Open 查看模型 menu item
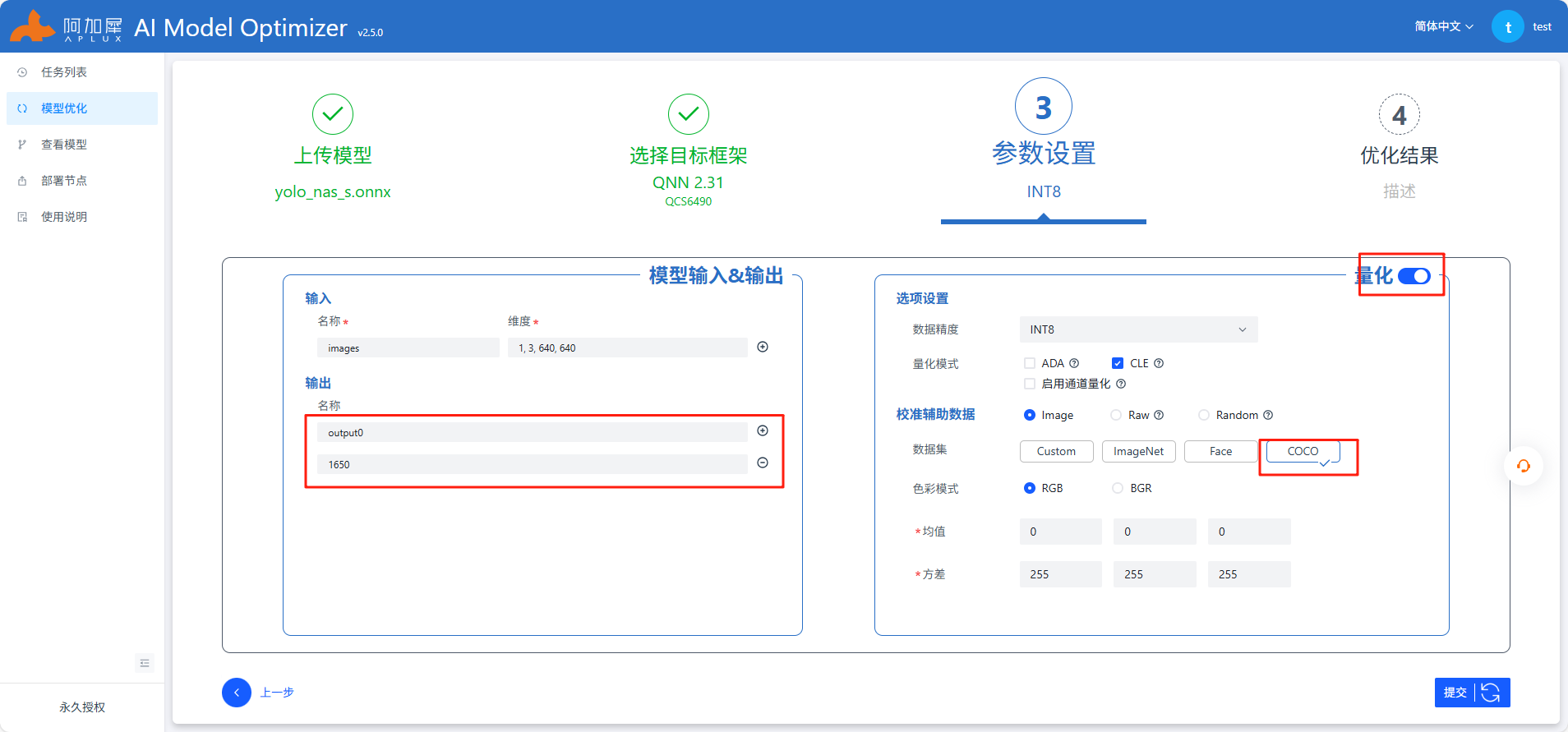 click(82, 145)
